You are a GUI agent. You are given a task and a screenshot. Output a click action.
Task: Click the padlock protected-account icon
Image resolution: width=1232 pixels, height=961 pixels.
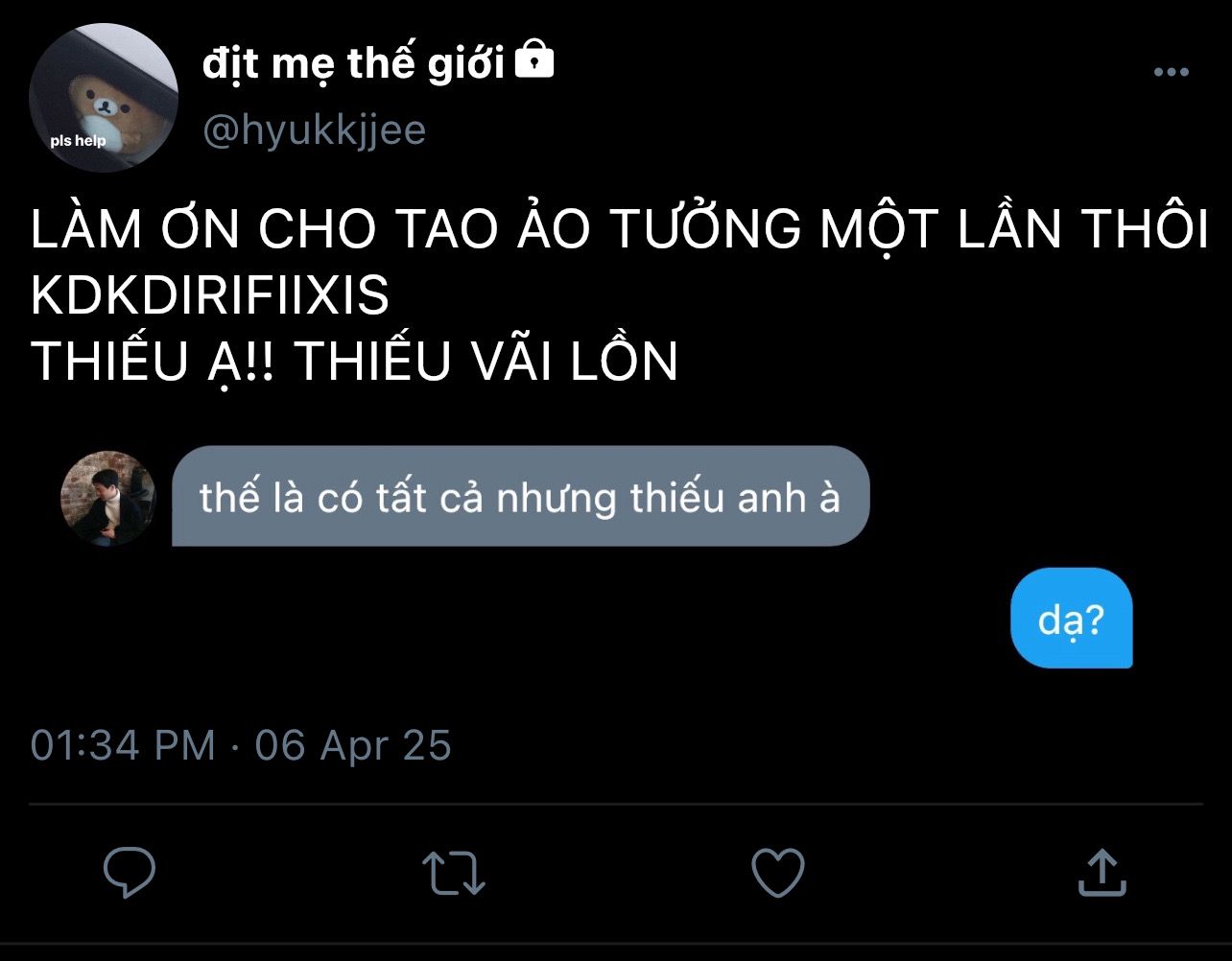(x=534, y=60)
